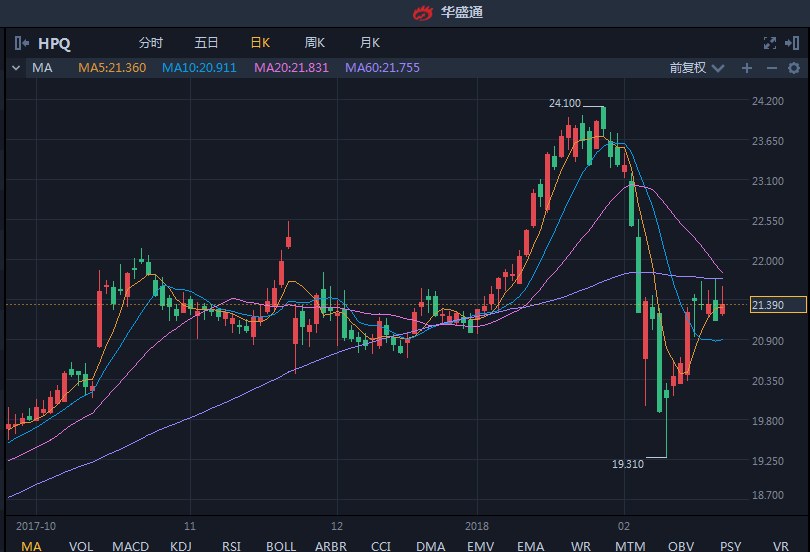
Task: Click the split-window layout icon at top right
Action: 793,43
